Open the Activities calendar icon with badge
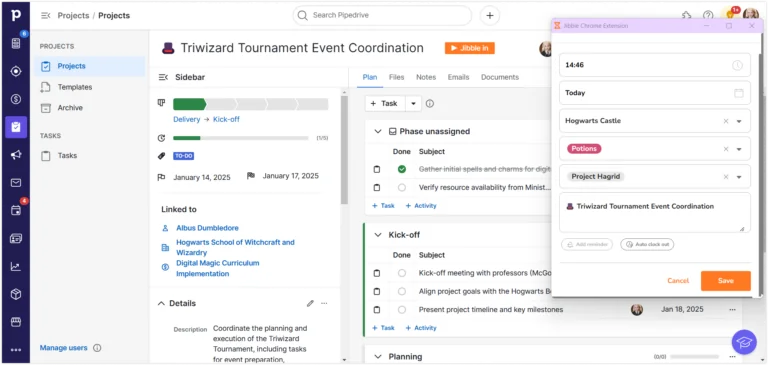 coord(16,211)
